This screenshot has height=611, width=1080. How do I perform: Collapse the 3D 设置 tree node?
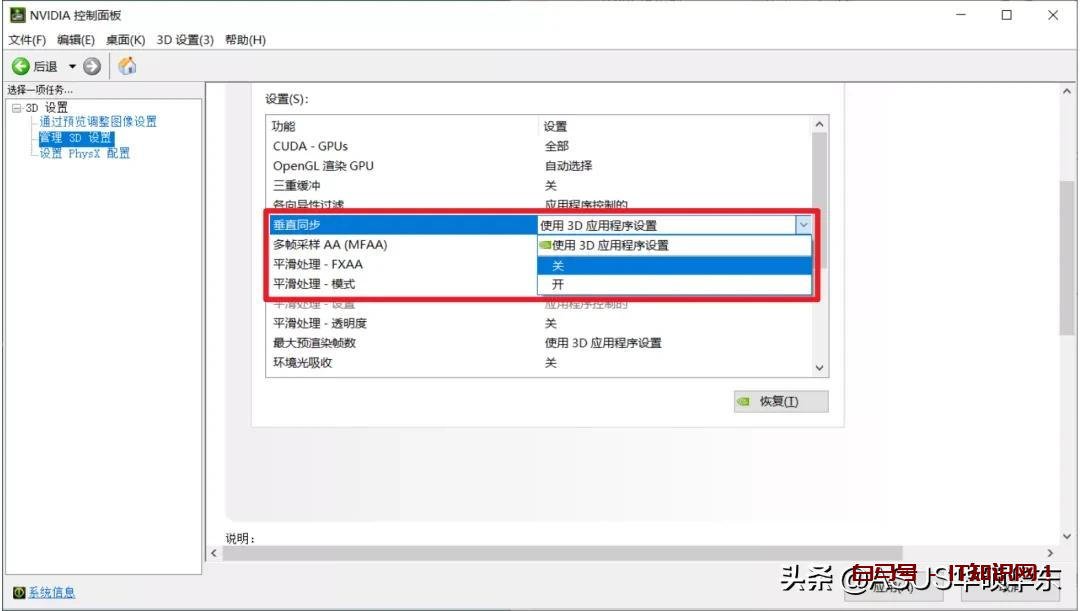(16, 108)
